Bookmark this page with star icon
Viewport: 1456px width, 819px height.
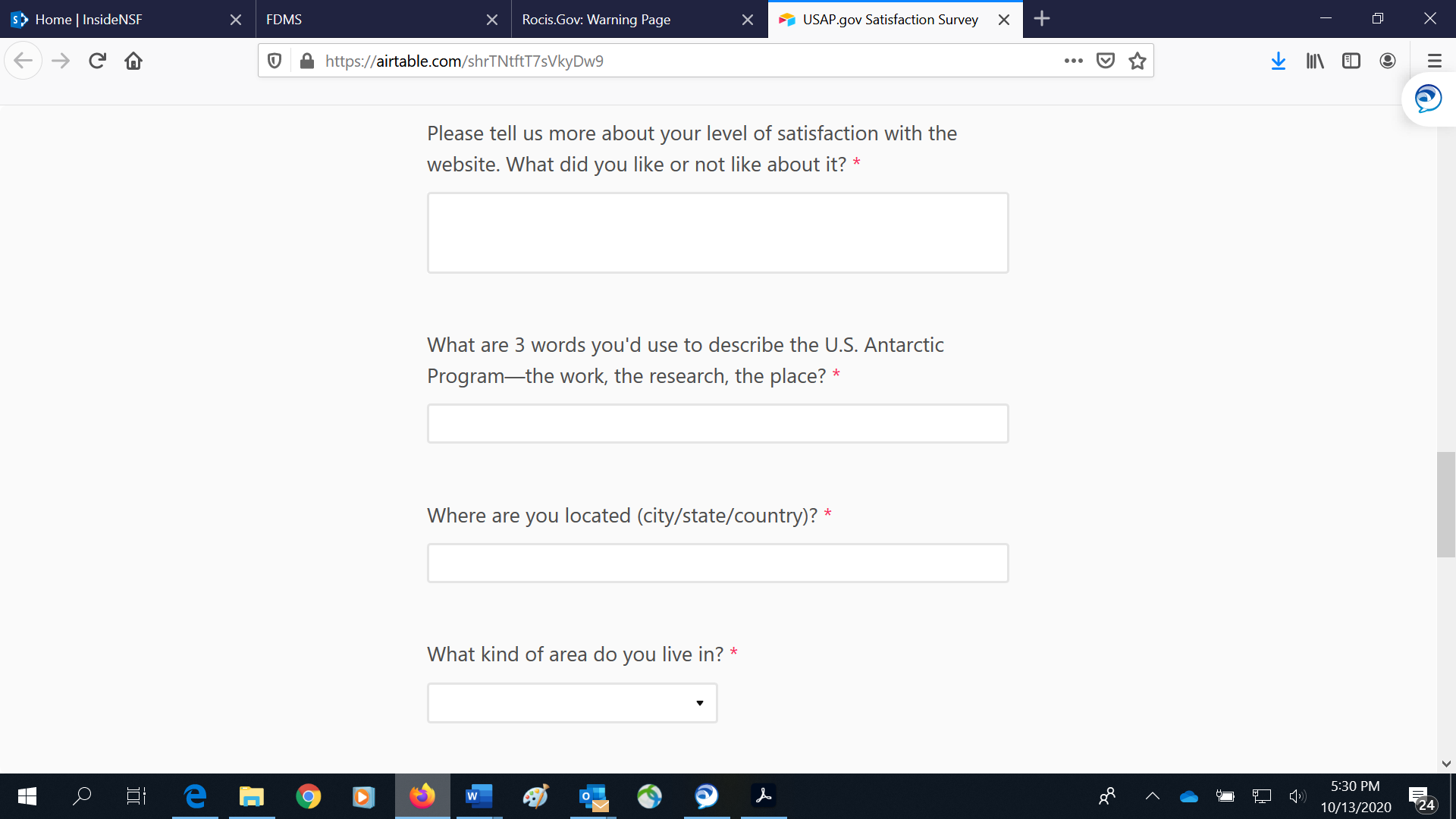tap(1137, 61)
